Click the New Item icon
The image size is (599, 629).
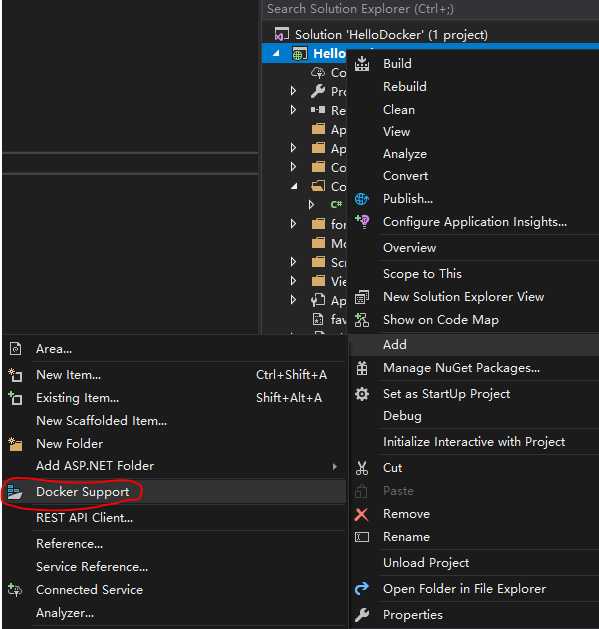point(15,375)
